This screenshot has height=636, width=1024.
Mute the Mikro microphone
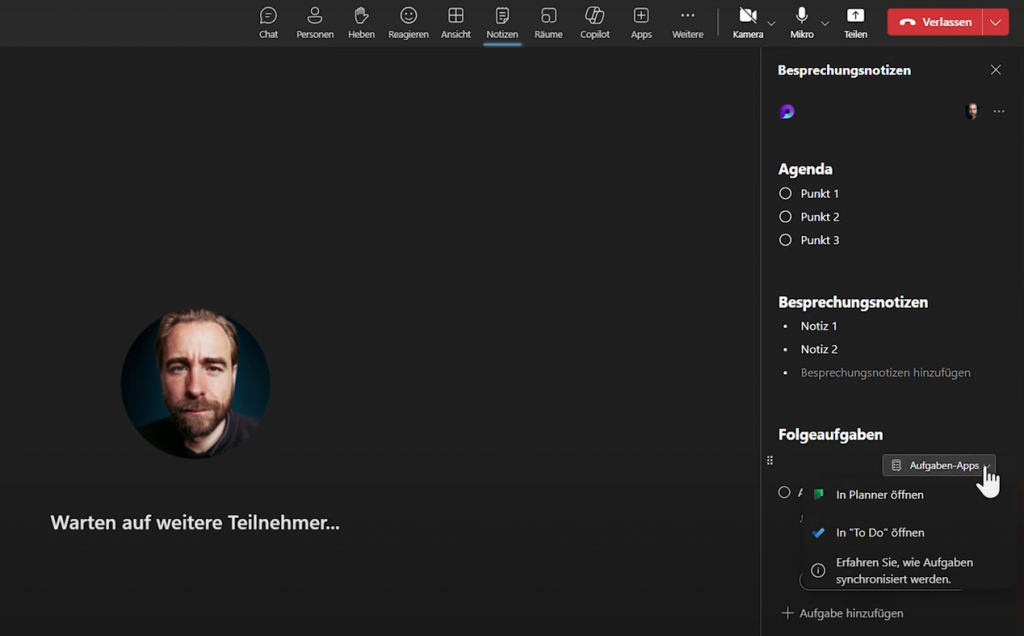point(801,22)
